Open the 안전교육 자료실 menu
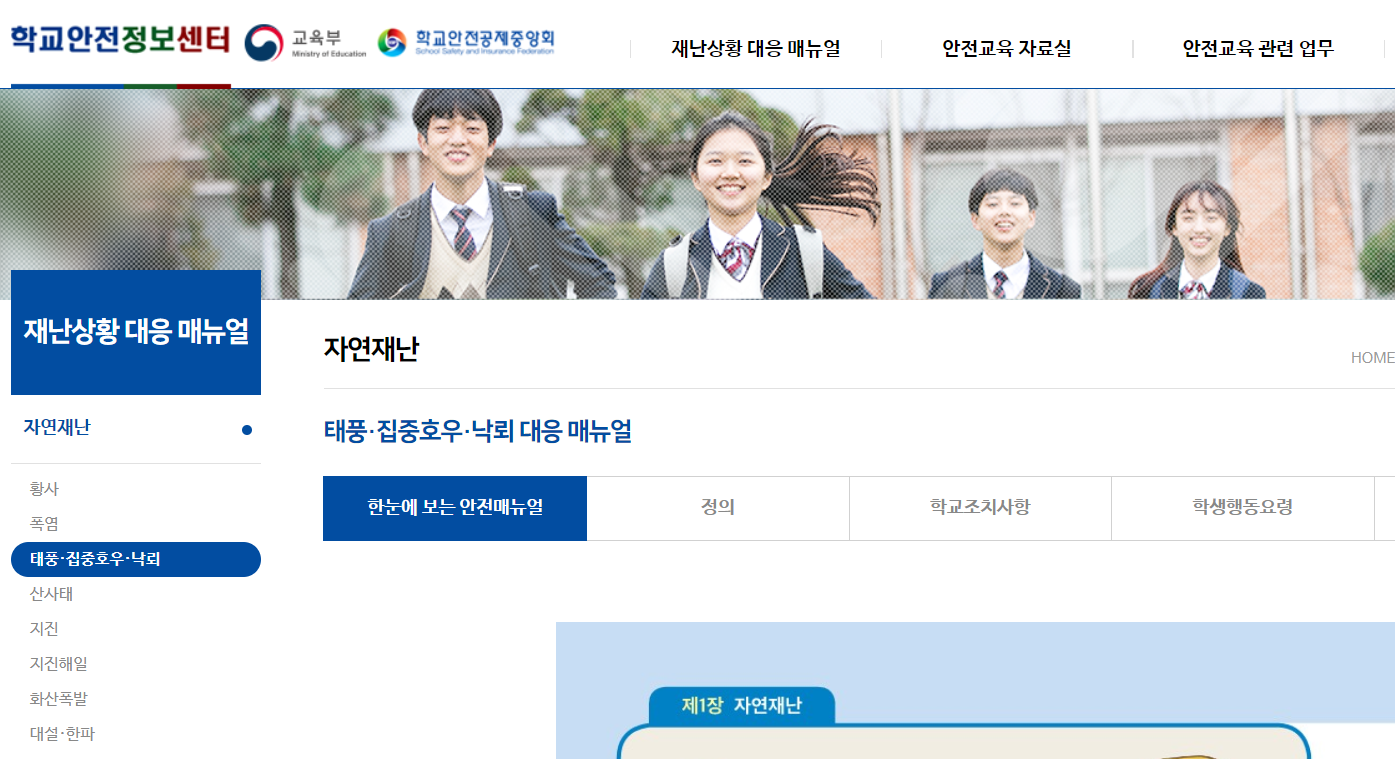This screenshot has width=1395, height=759. [x=1007, y=49]
